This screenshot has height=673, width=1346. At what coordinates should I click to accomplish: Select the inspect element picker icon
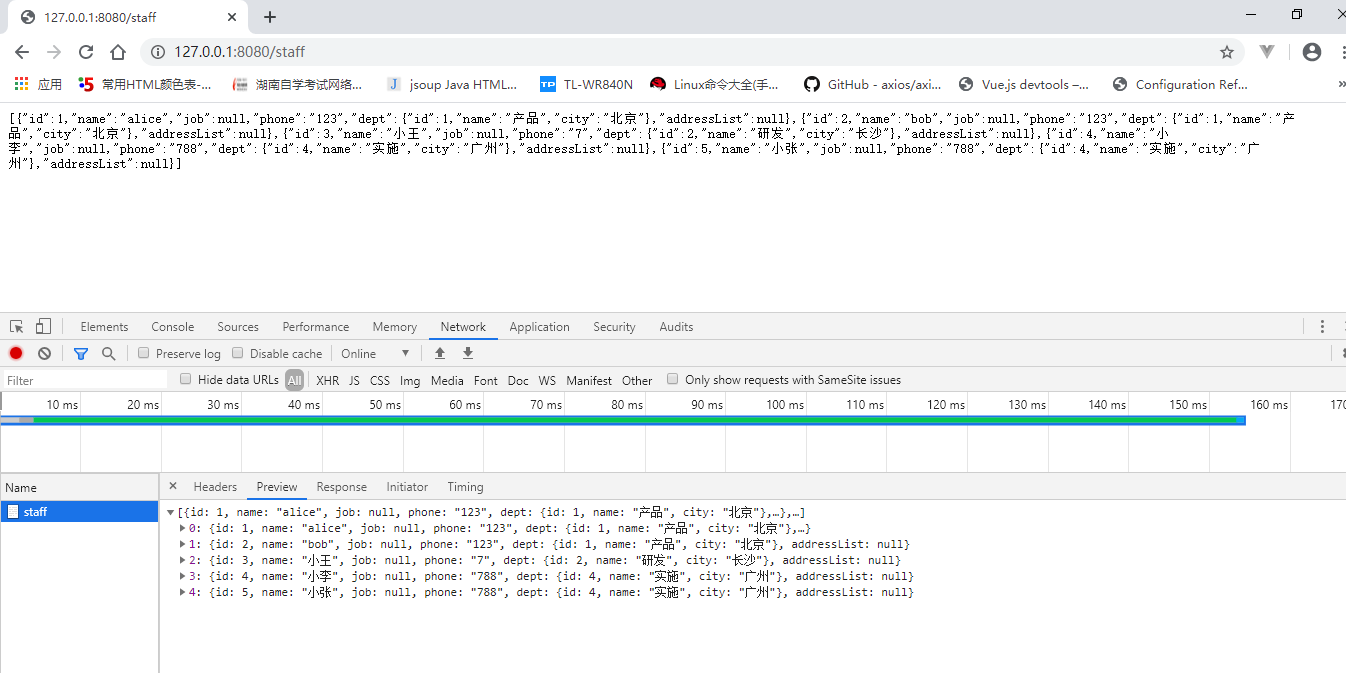(x=17, y=327)
